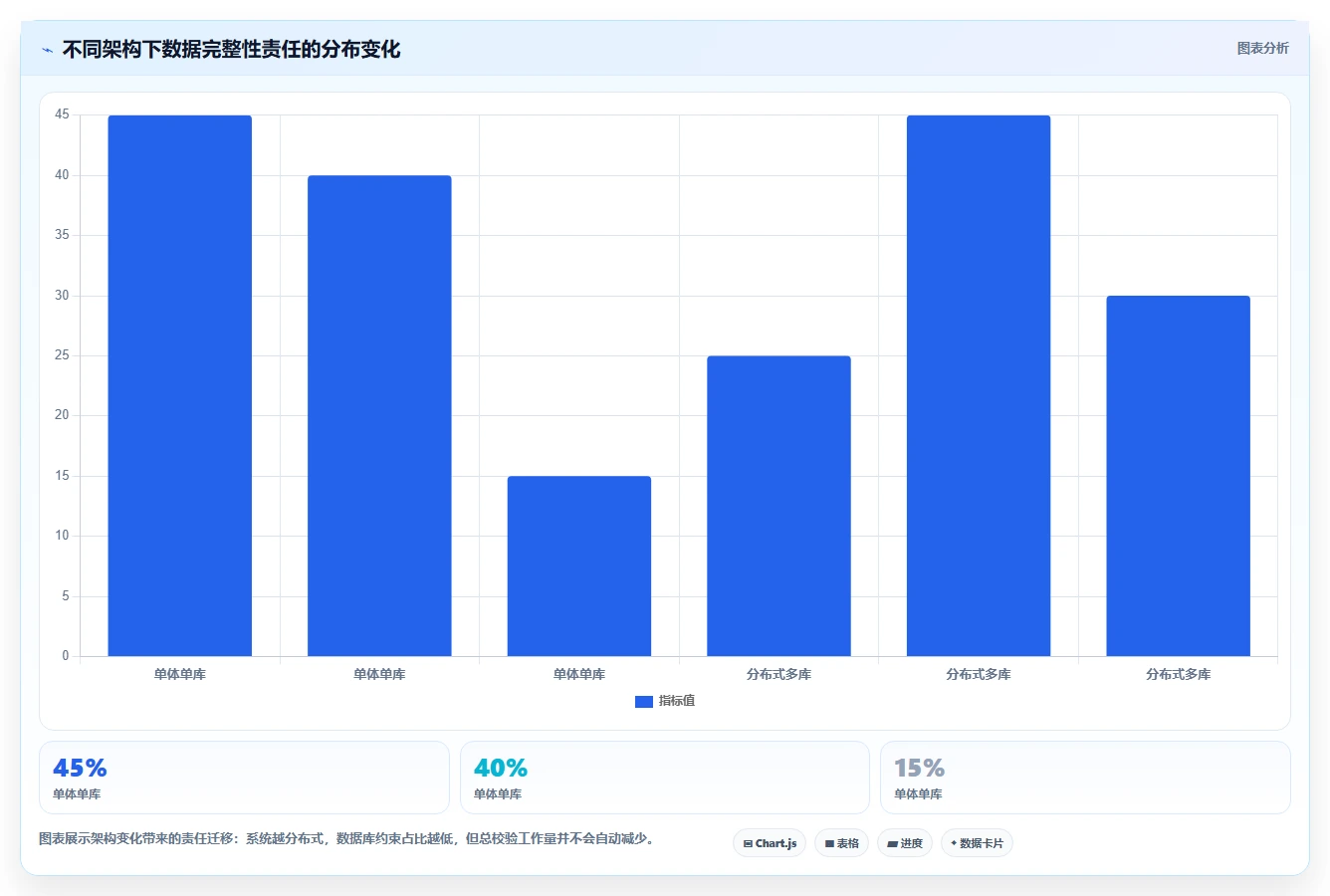Click the chart title 不同架构下数据完整性责任的分布变化
The width and height of the screenshot is (1330, 896).
(x=231, y=50)
